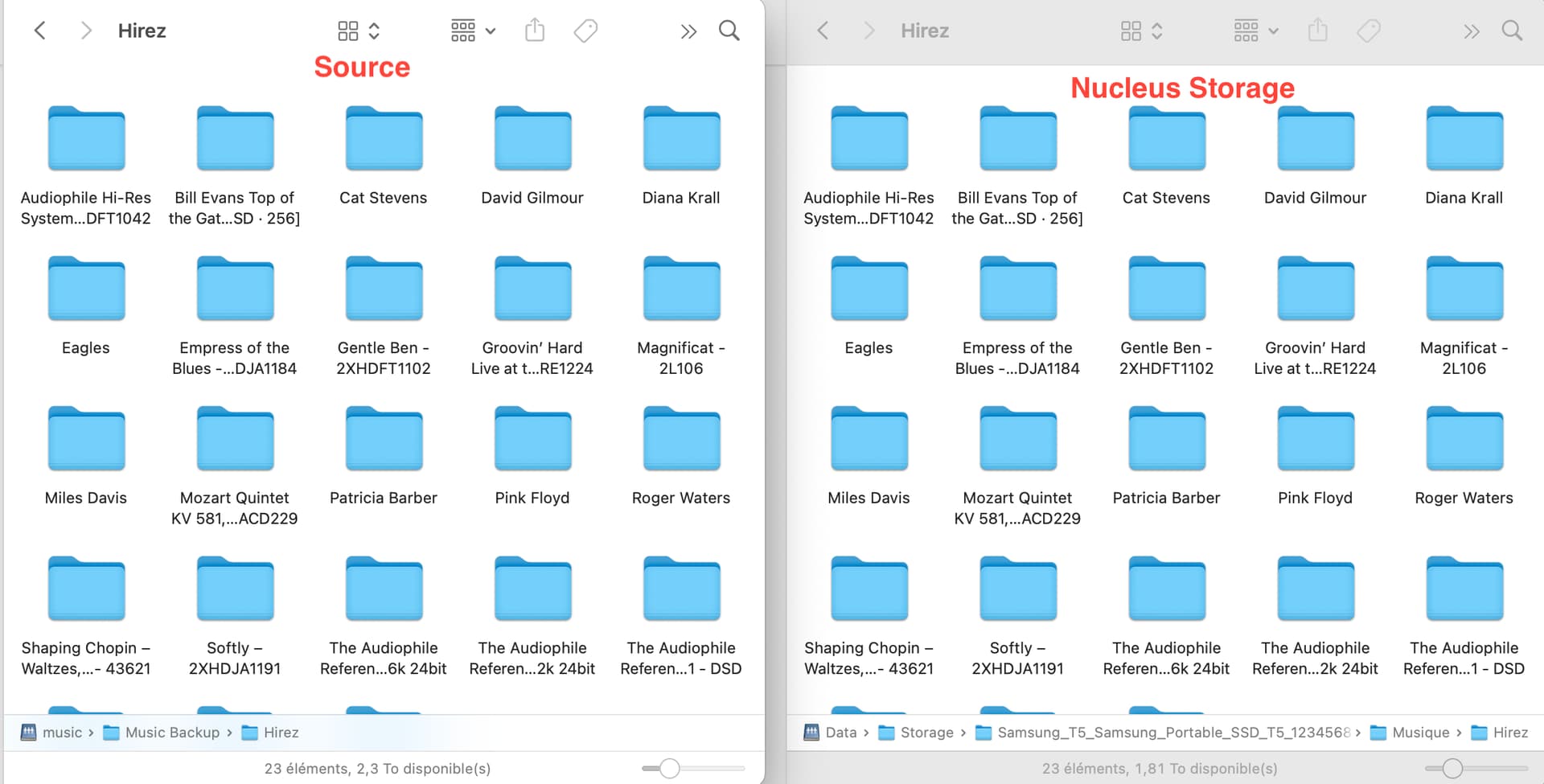Click forward arrow in Nucleus Storage window
Viewport: 1544px width, 784px height.
pos(868,31)
